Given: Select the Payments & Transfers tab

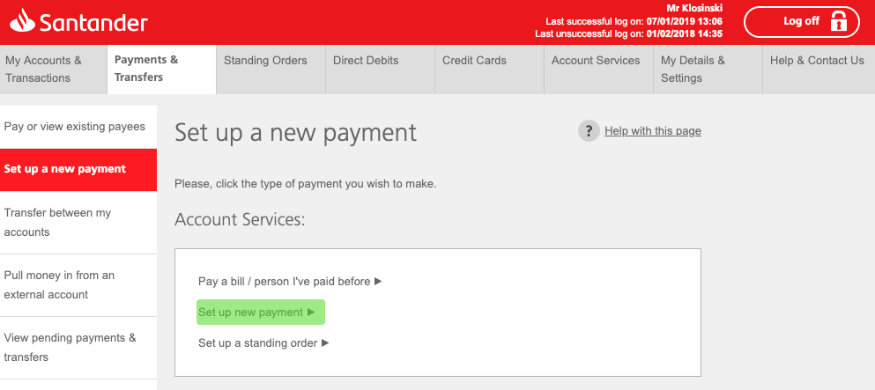Looking at the screenshot, I should tap(162, 69).
